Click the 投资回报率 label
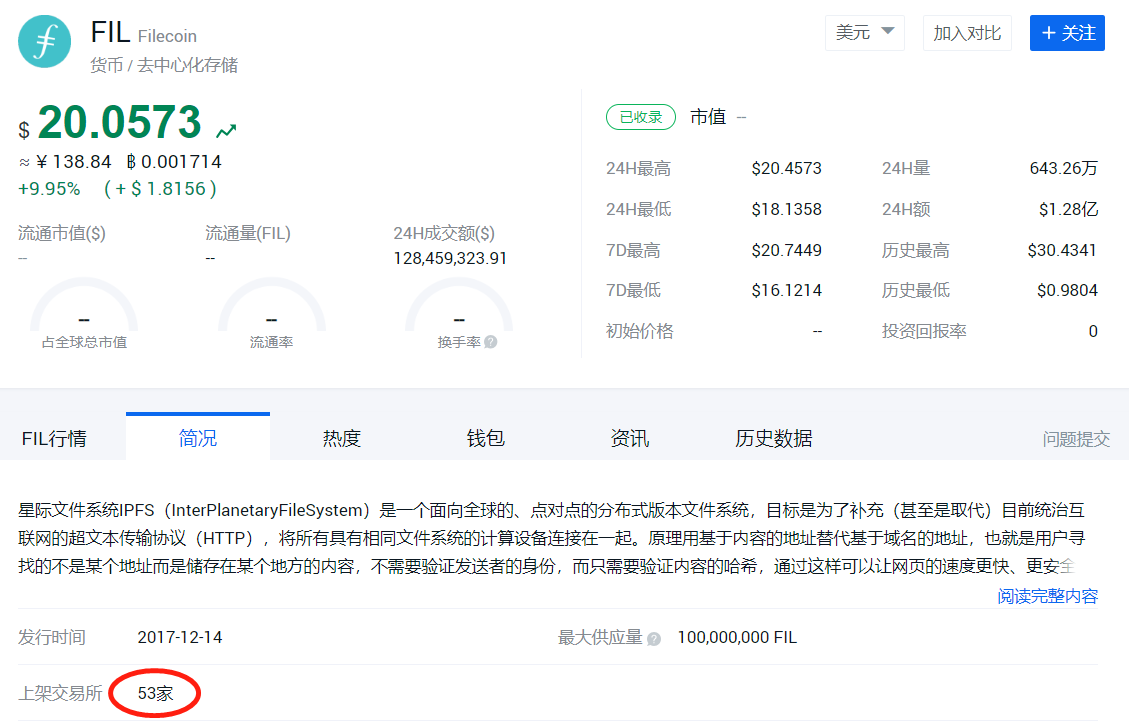Screen dimensions: 1129x724 (924, 331)
